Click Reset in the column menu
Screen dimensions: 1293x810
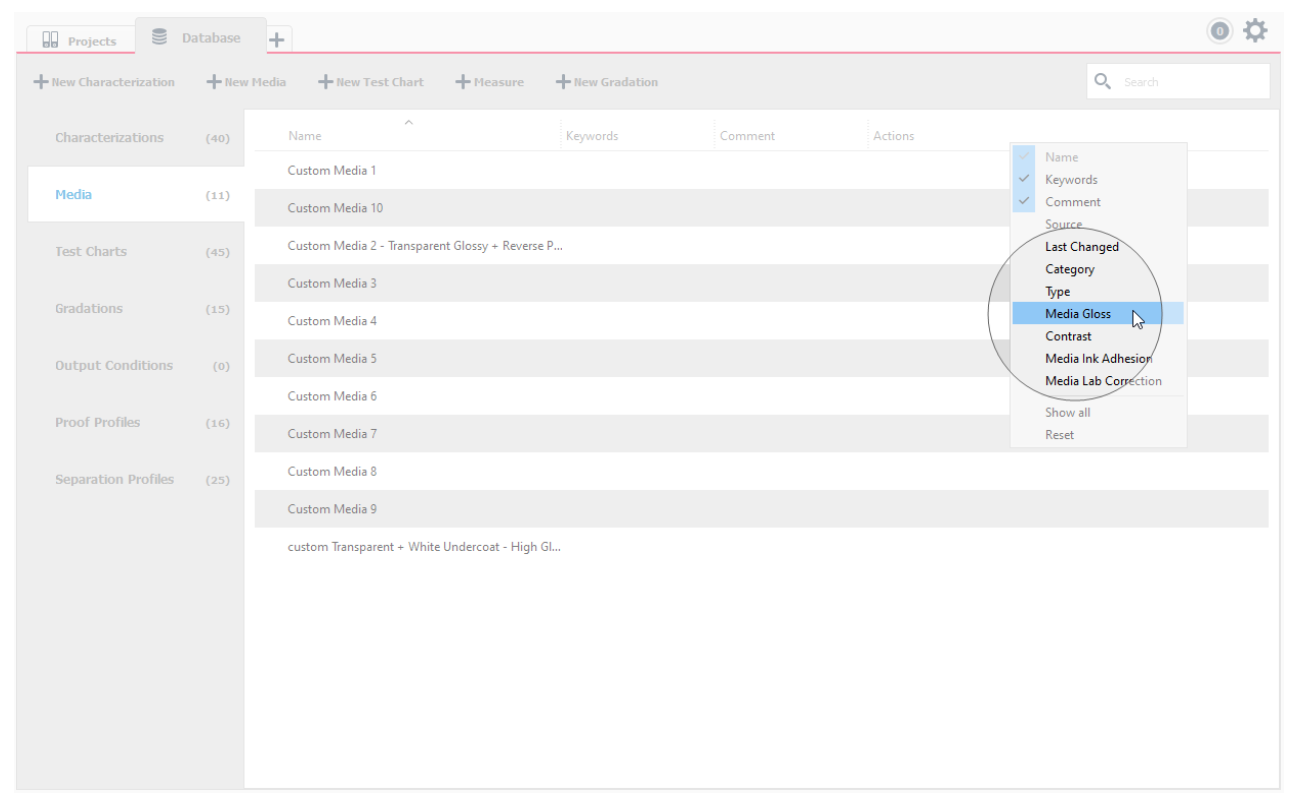[x=1059, y=435]
